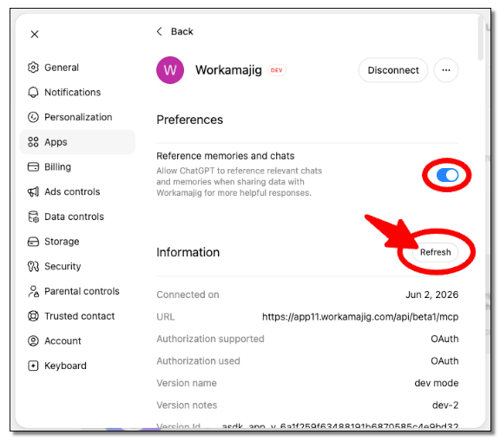Viewport: 500px width, 441px height.
Task: Click the back chevron arrow
Action: point(159,31)
